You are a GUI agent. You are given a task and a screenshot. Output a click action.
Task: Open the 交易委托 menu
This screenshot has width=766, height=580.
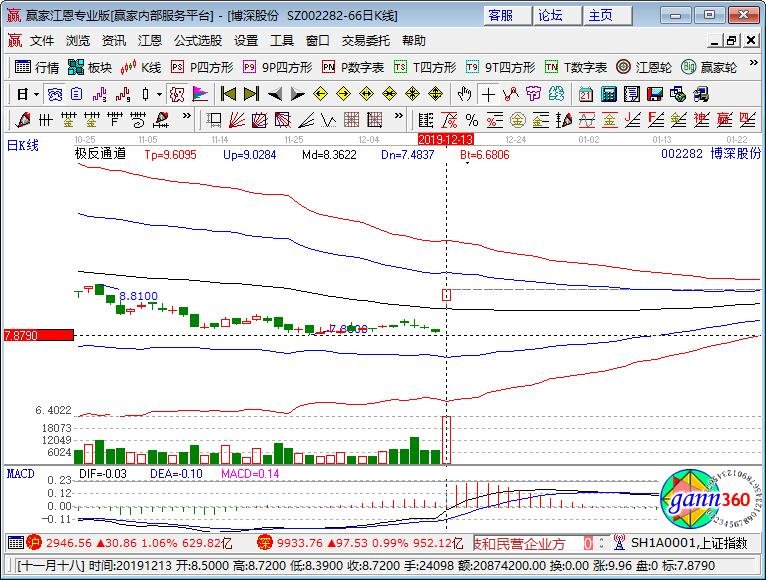click(366, 41)
